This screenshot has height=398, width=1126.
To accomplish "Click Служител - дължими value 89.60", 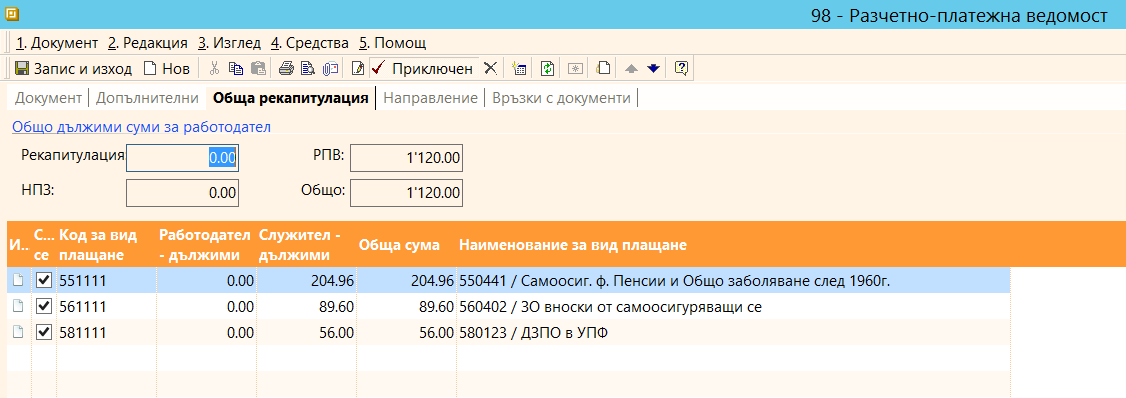I will (x=307, y=306).
